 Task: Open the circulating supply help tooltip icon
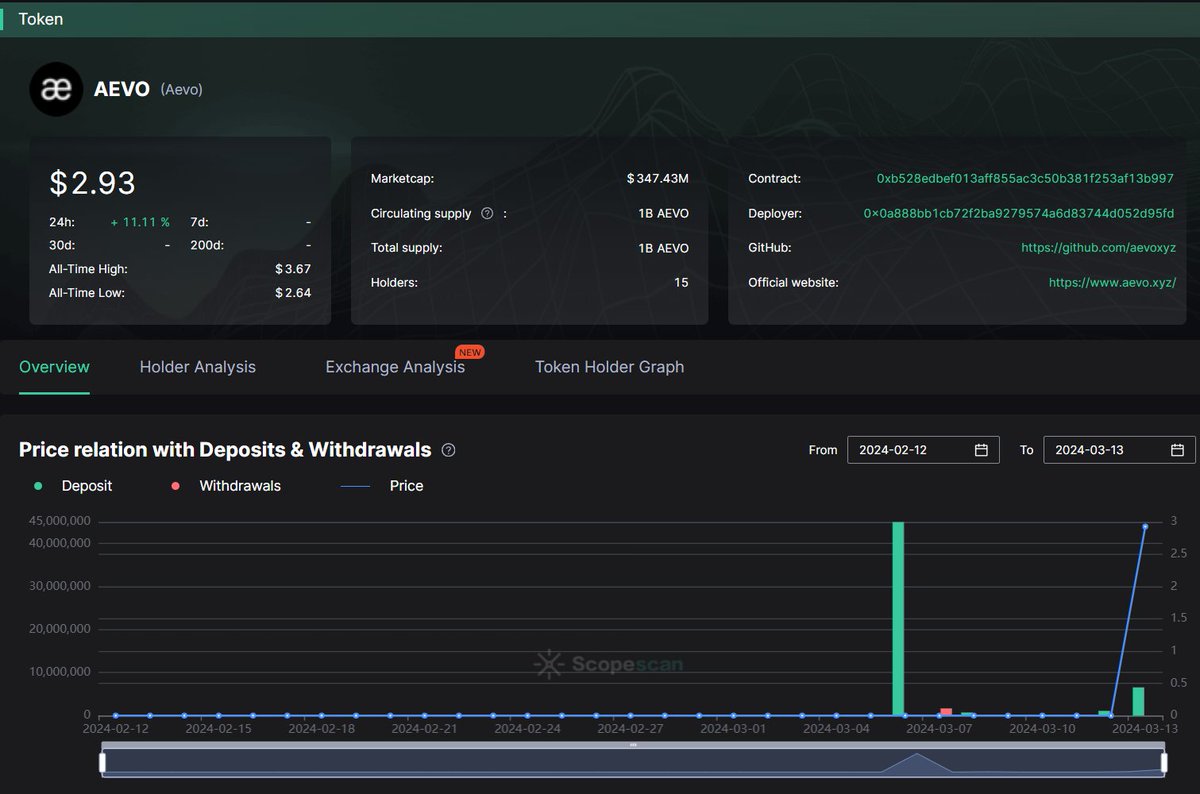487,213
